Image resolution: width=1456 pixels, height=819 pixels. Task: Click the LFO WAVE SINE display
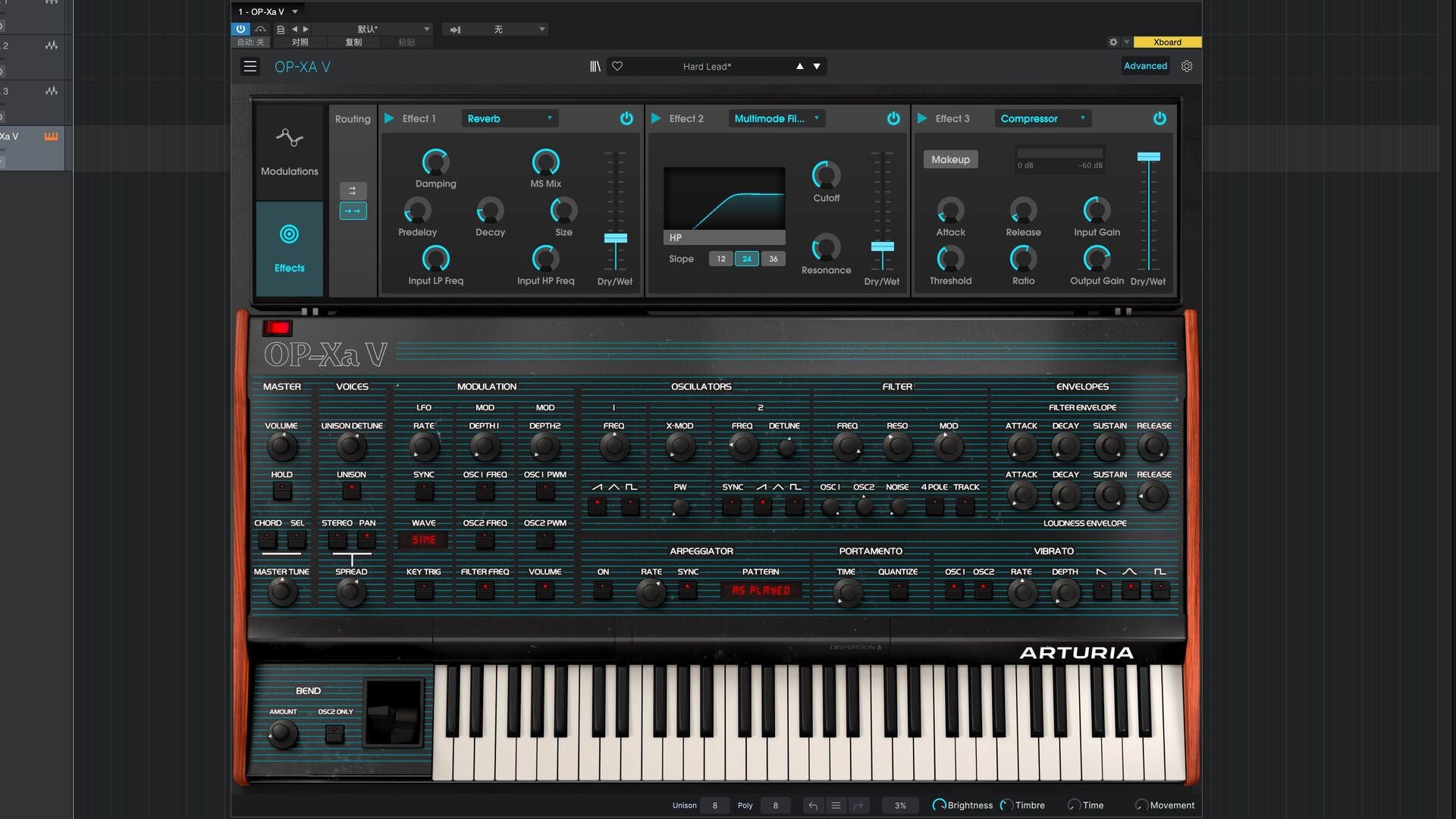(423, 540)
